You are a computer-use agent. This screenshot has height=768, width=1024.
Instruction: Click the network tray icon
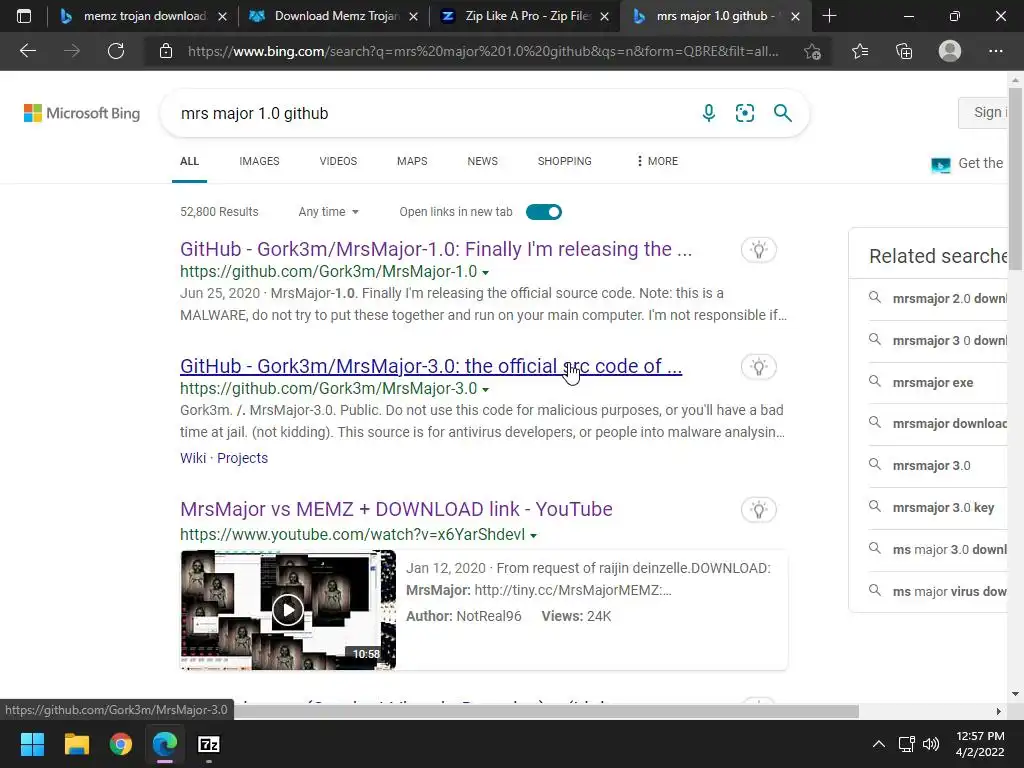[906, 744]
